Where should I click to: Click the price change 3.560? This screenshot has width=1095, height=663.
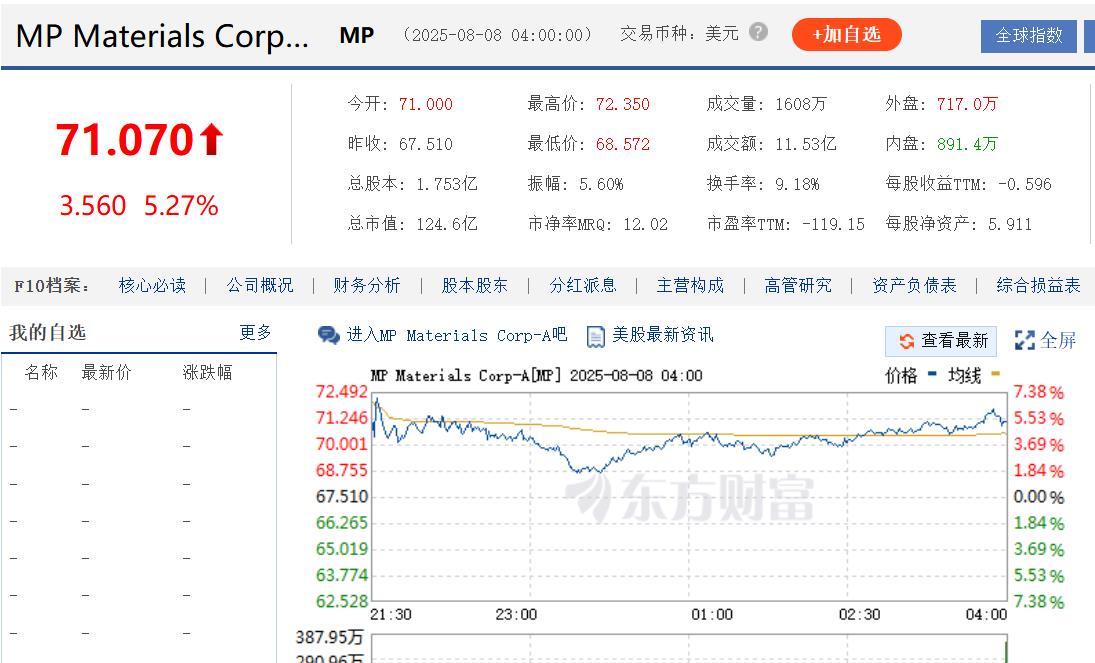click(92, 205)
